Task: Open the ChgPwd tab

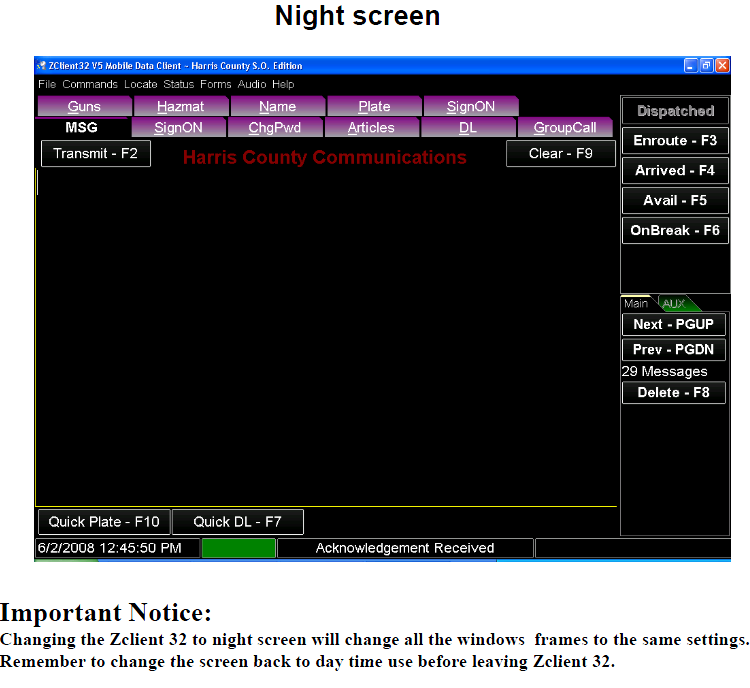Action: click(275, 127)
